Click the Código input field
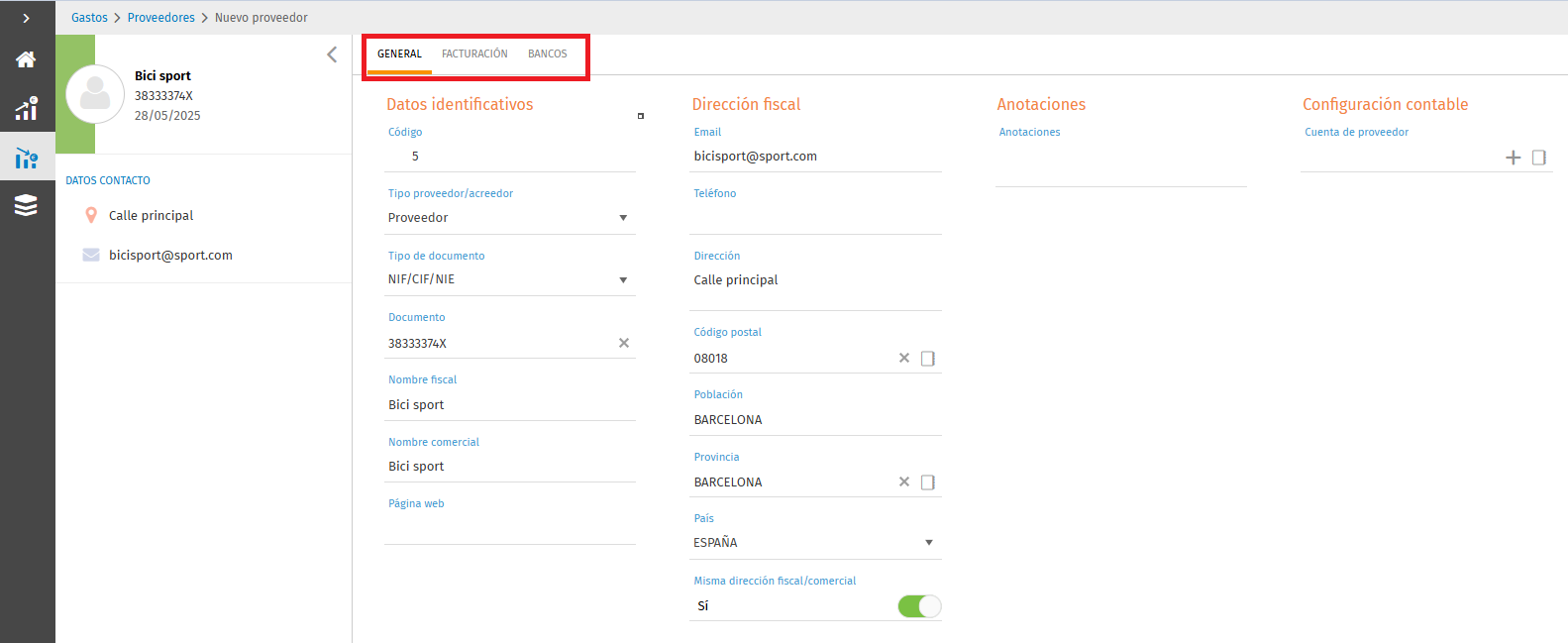This screenshot has width=1568, height=643. click(510, 157)
